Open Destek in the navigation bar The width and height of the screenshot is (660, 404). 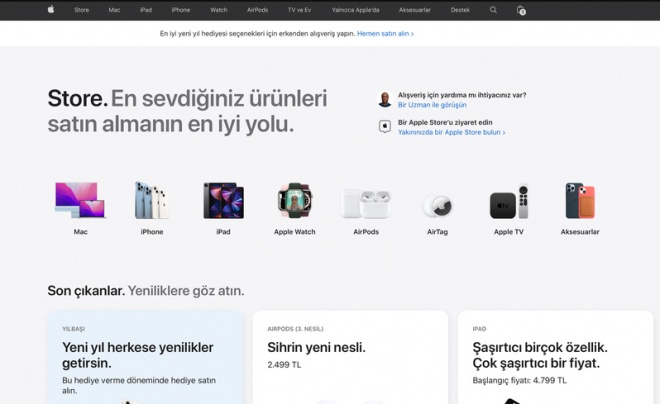pos(460,10)
